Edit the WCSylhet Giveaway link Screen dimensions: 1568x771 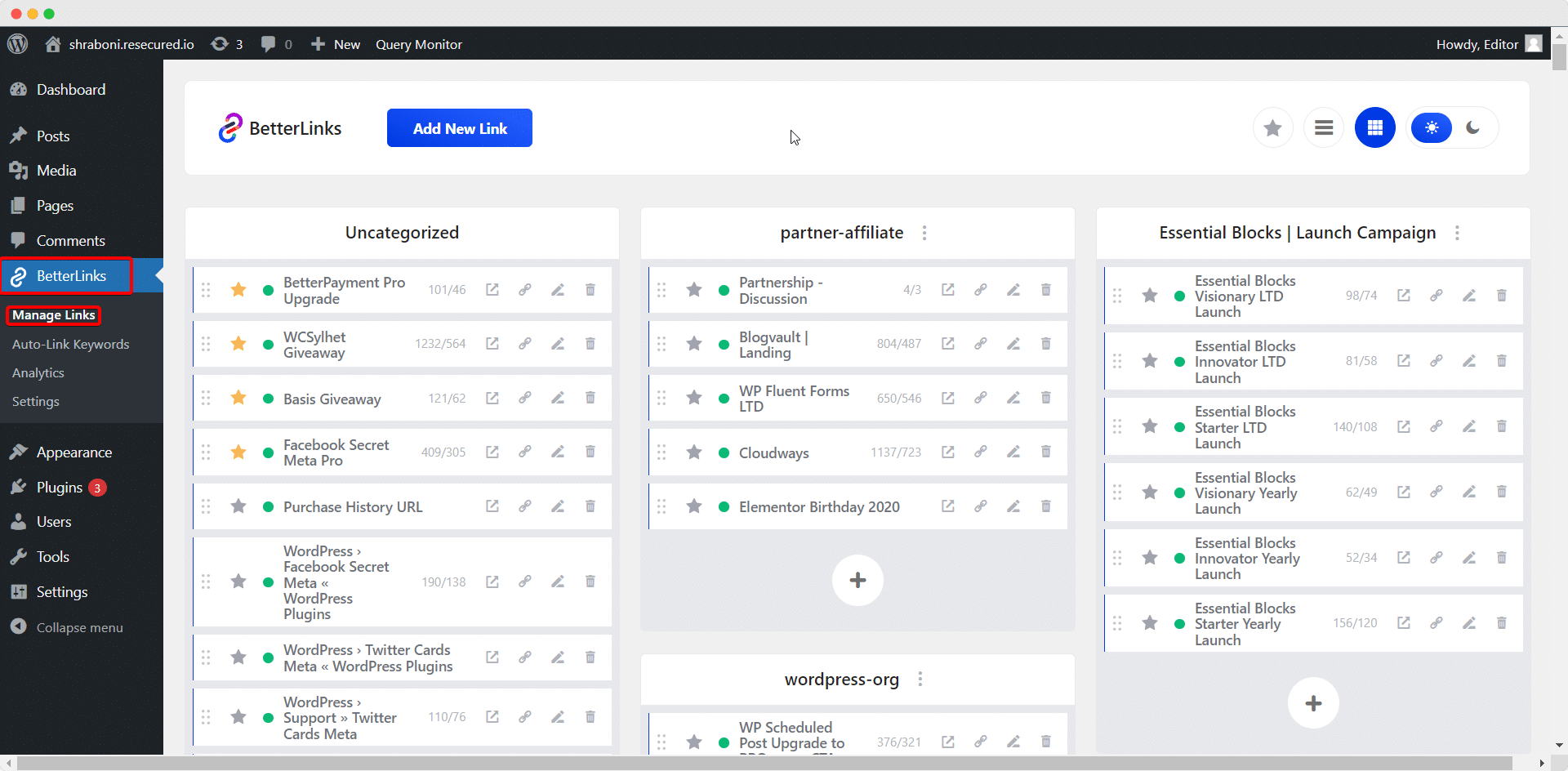pos(558,343)
